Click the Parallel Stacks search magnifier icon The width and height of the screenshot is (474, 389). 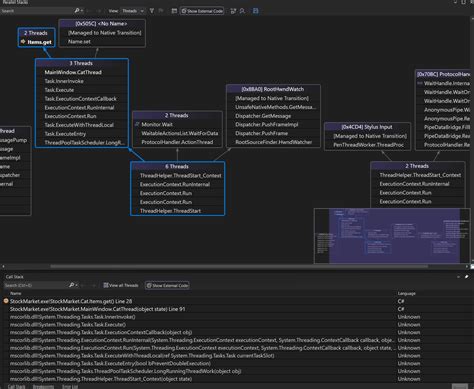(x=77, y=11)
